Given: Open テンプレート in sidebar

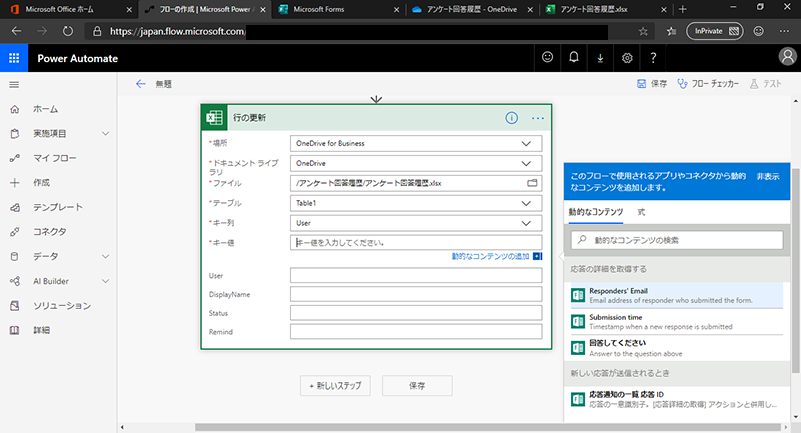Looking at the screenshot, I should (x=58, y=207).
